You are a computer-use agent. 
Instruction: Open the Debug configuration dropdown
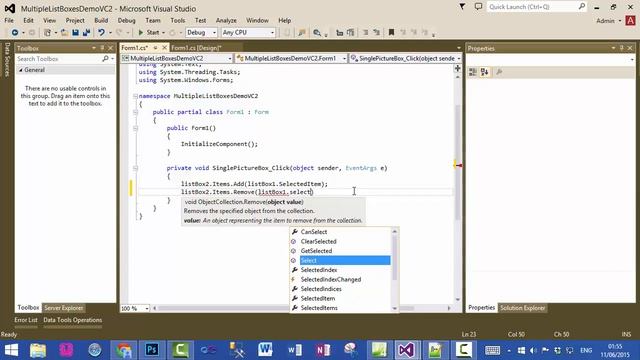202,32
